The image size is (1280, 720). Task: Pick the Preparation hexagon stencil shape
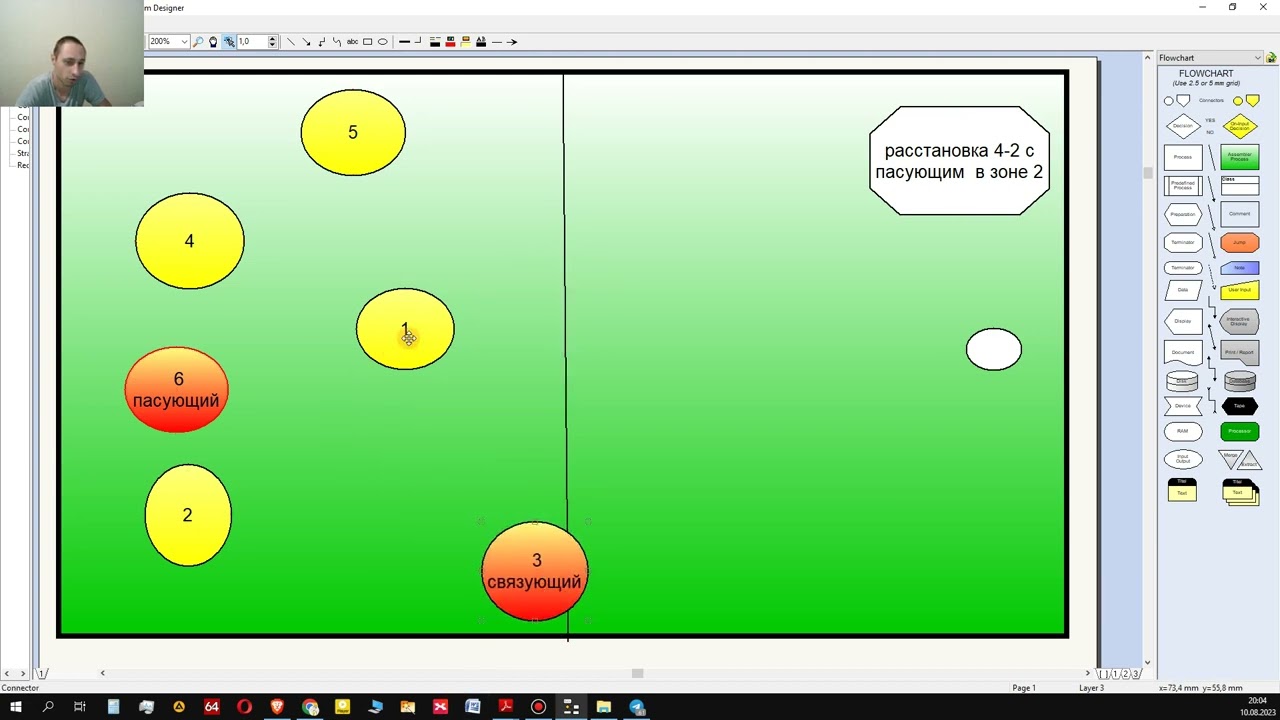pyautogui.click(x=1183, y=214)
